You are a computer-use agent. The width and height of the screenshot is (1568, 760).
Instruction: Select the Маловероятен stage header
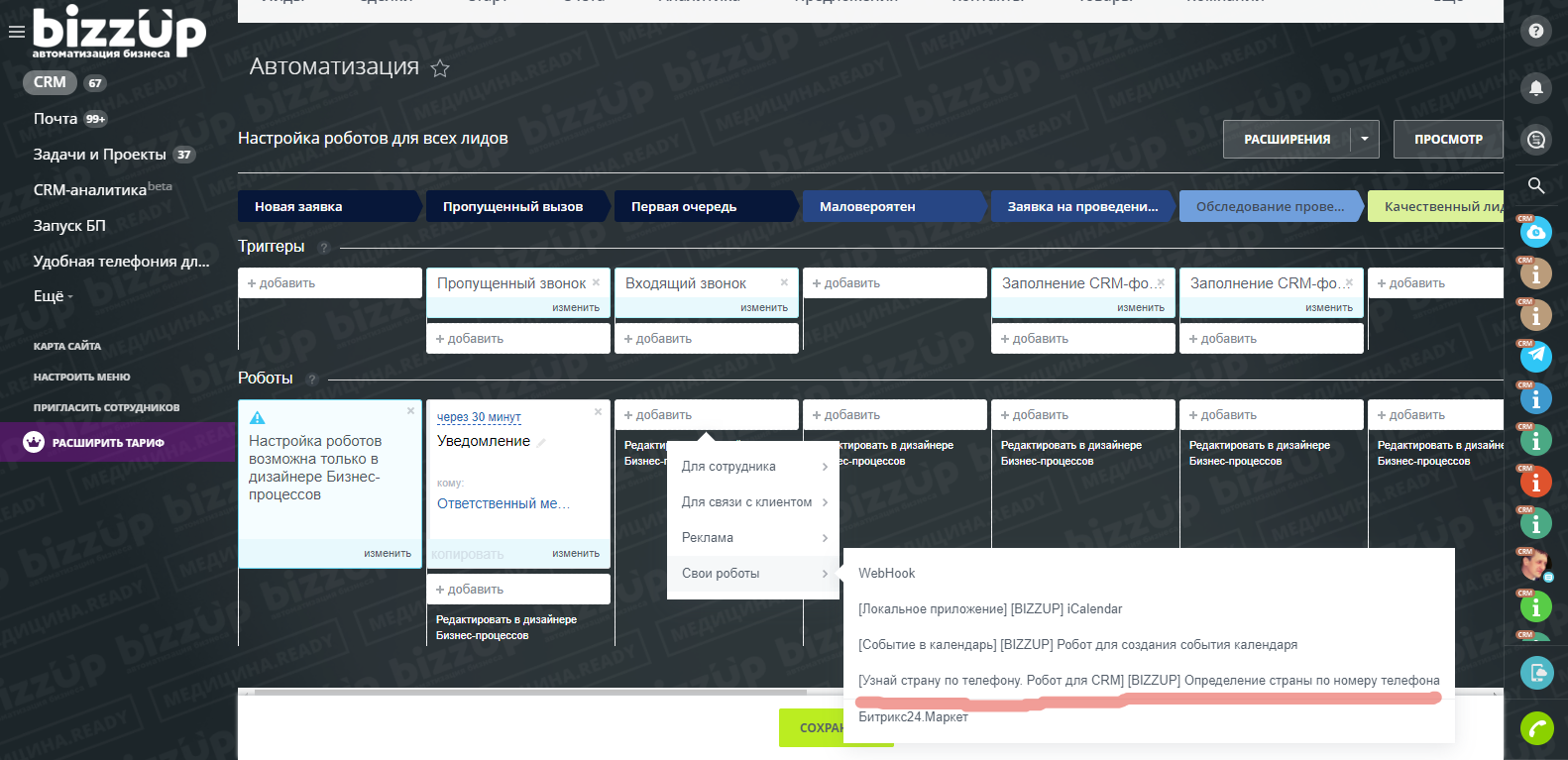tap(895, 206)
